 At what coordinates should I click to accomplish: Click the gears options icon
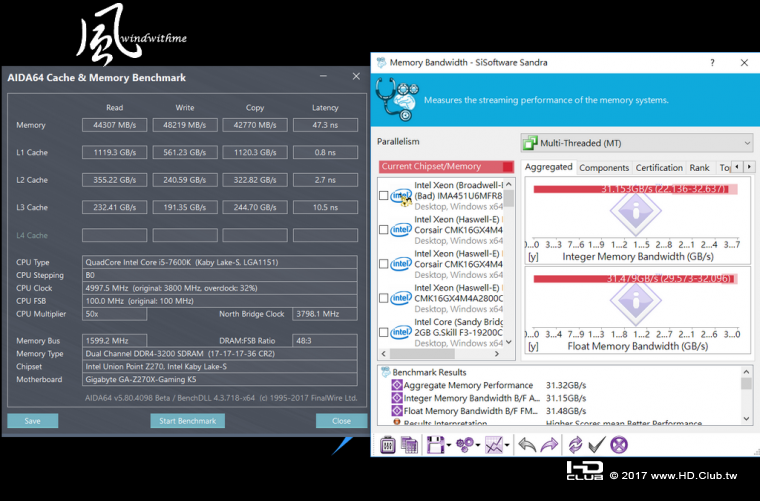[463, 445]
